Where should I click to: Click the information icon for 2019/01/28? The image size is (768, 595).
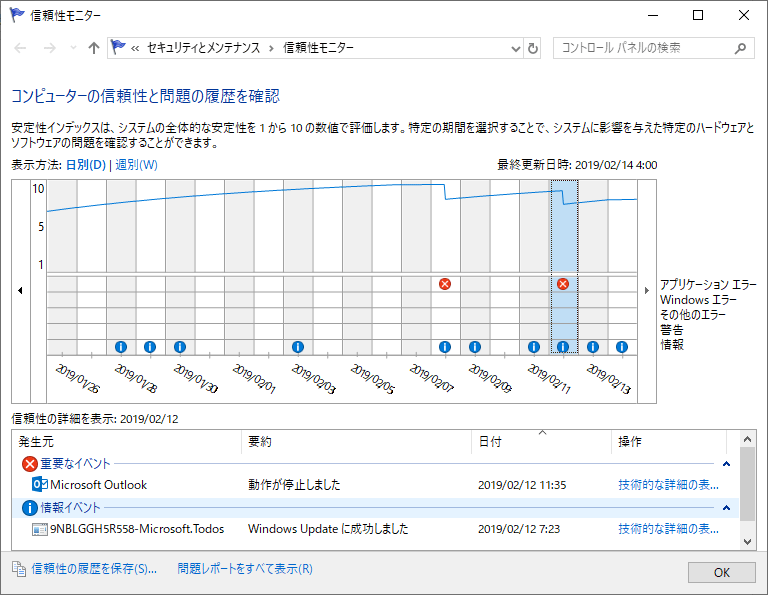tap(120, 347)
